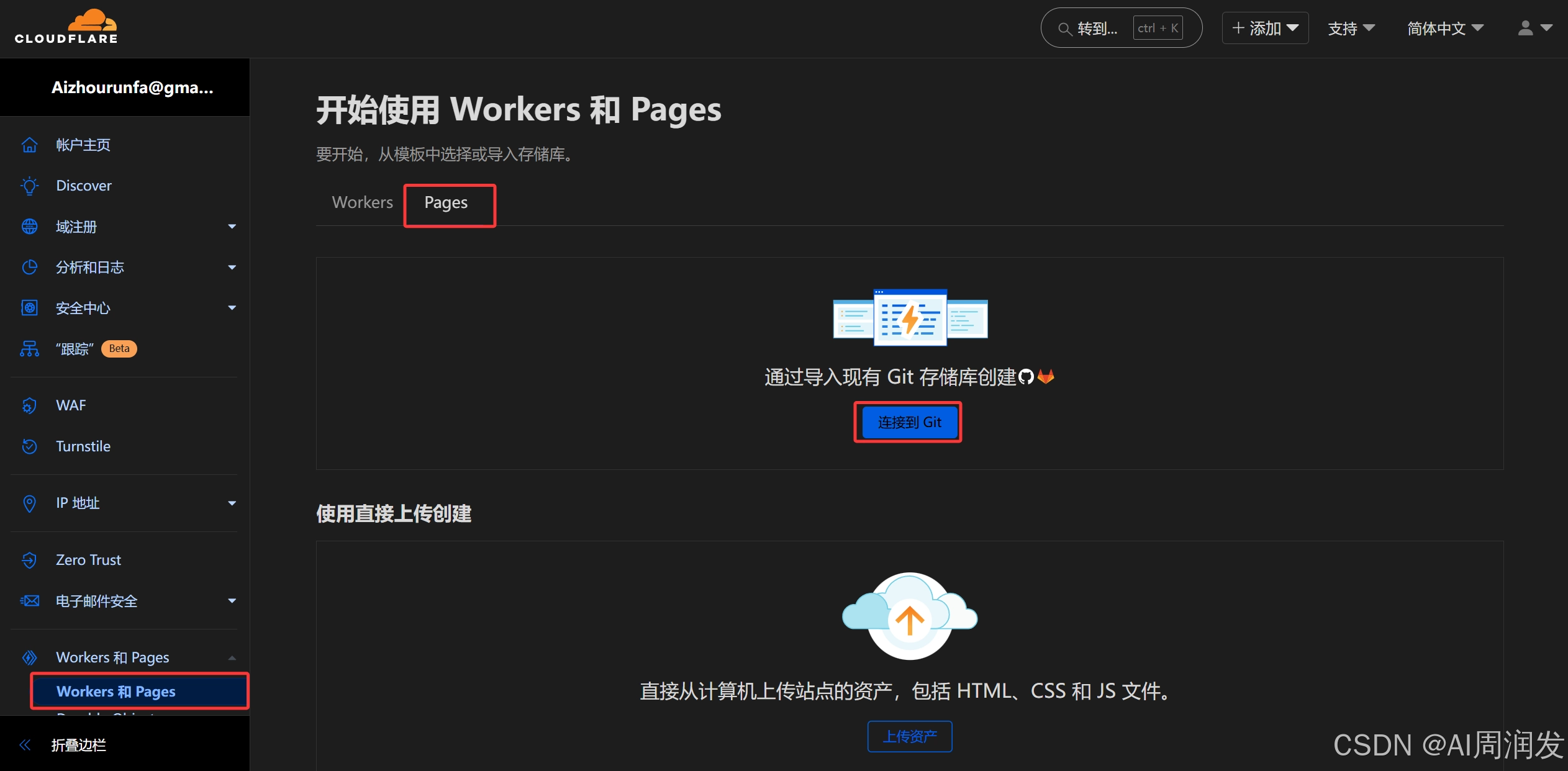Open the 添加 dropdown menu
This screenshot has height=771, width=1568.
point(1265,28)
